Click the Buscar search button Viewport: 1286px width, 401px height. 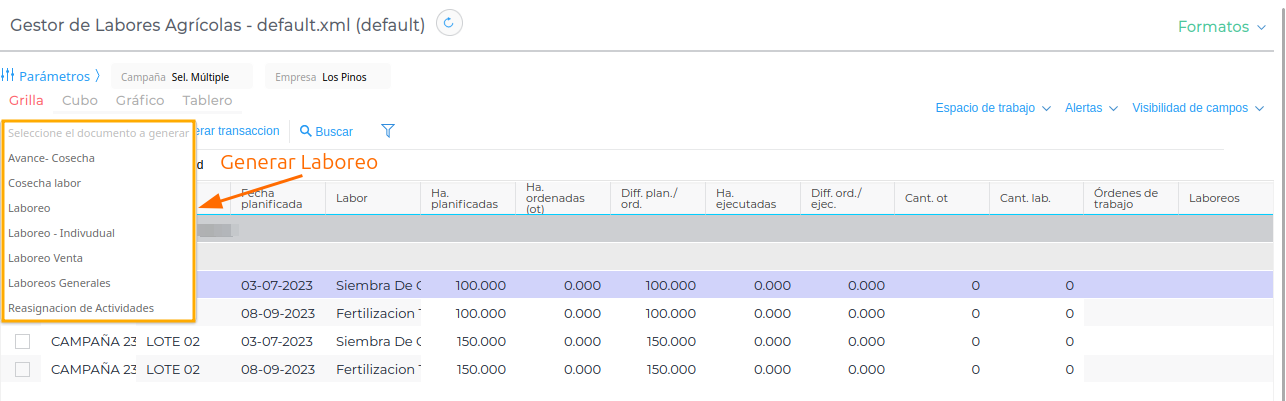coord(326,131)
